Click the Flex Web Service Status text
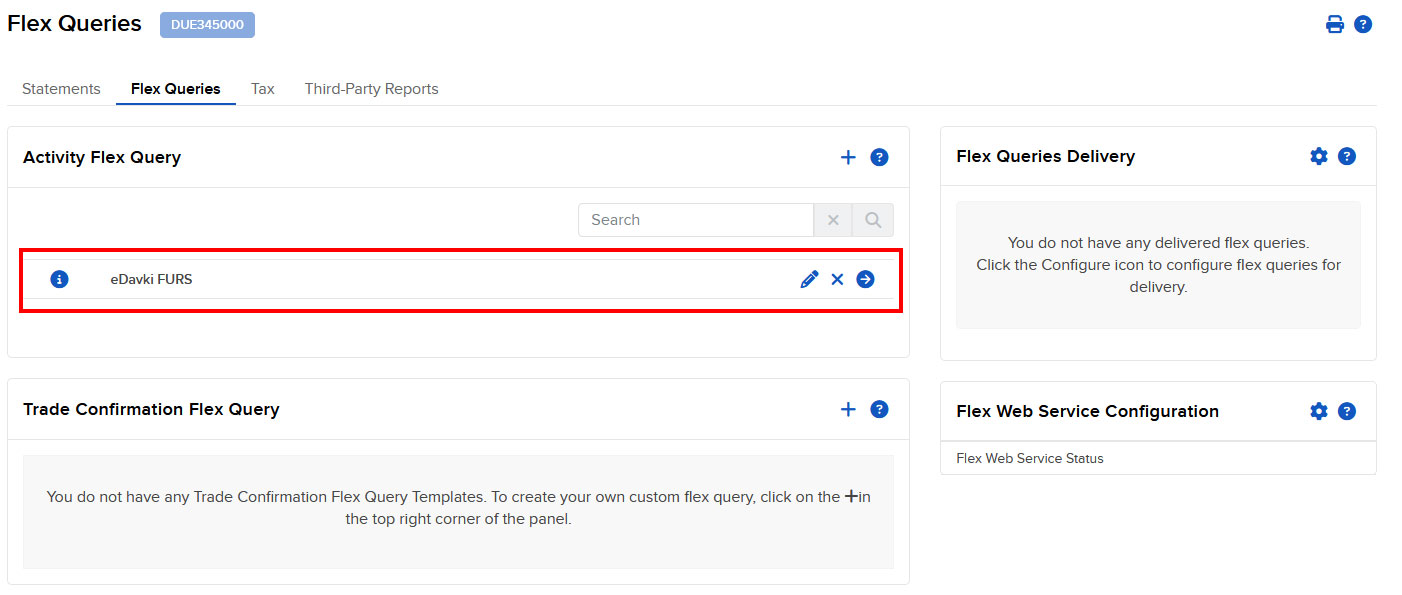1402x595 pixels. click(x=1030, y=458)
